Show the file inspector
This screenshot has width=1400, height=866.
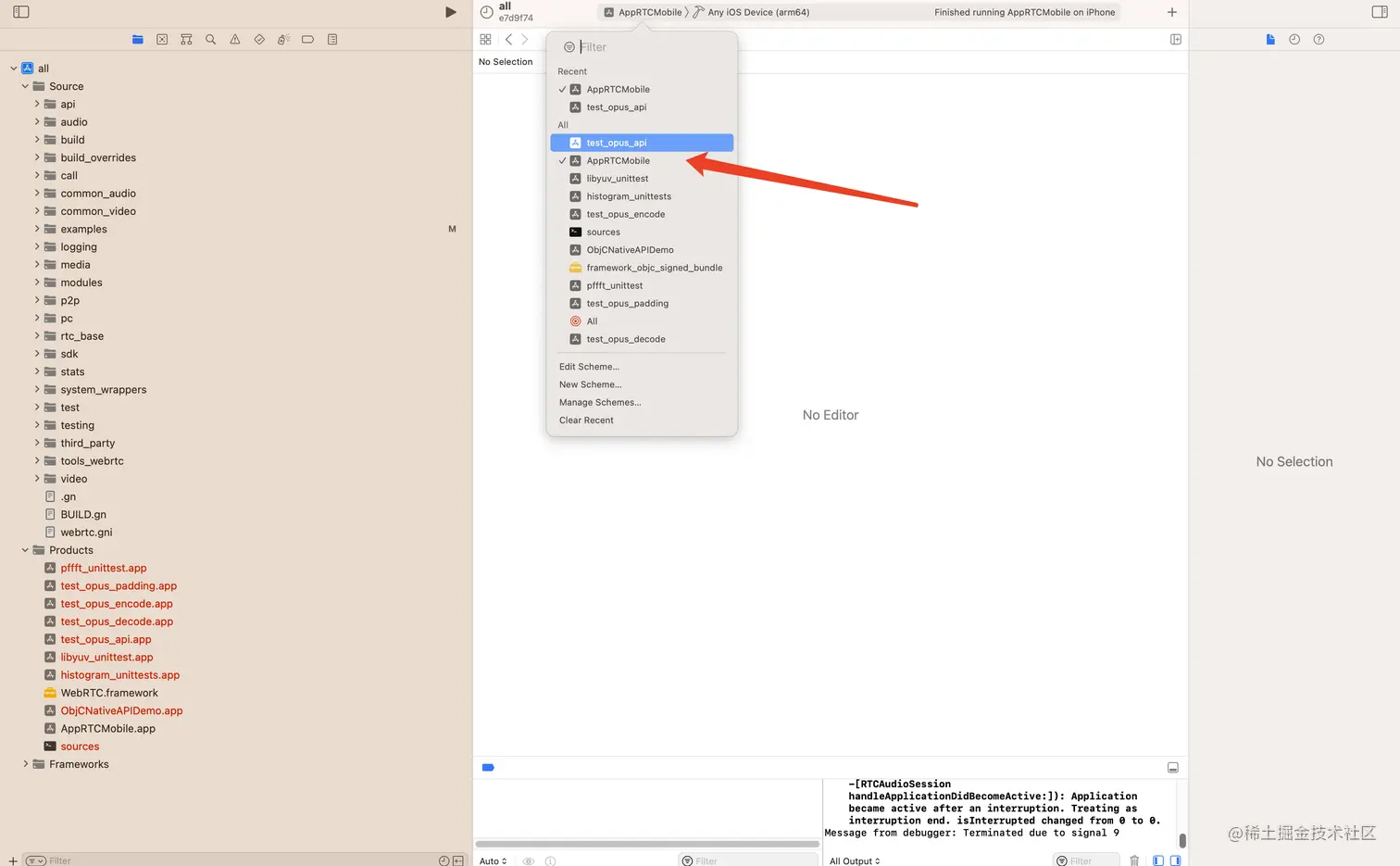pyautogui.click(x=1270, y=39)
